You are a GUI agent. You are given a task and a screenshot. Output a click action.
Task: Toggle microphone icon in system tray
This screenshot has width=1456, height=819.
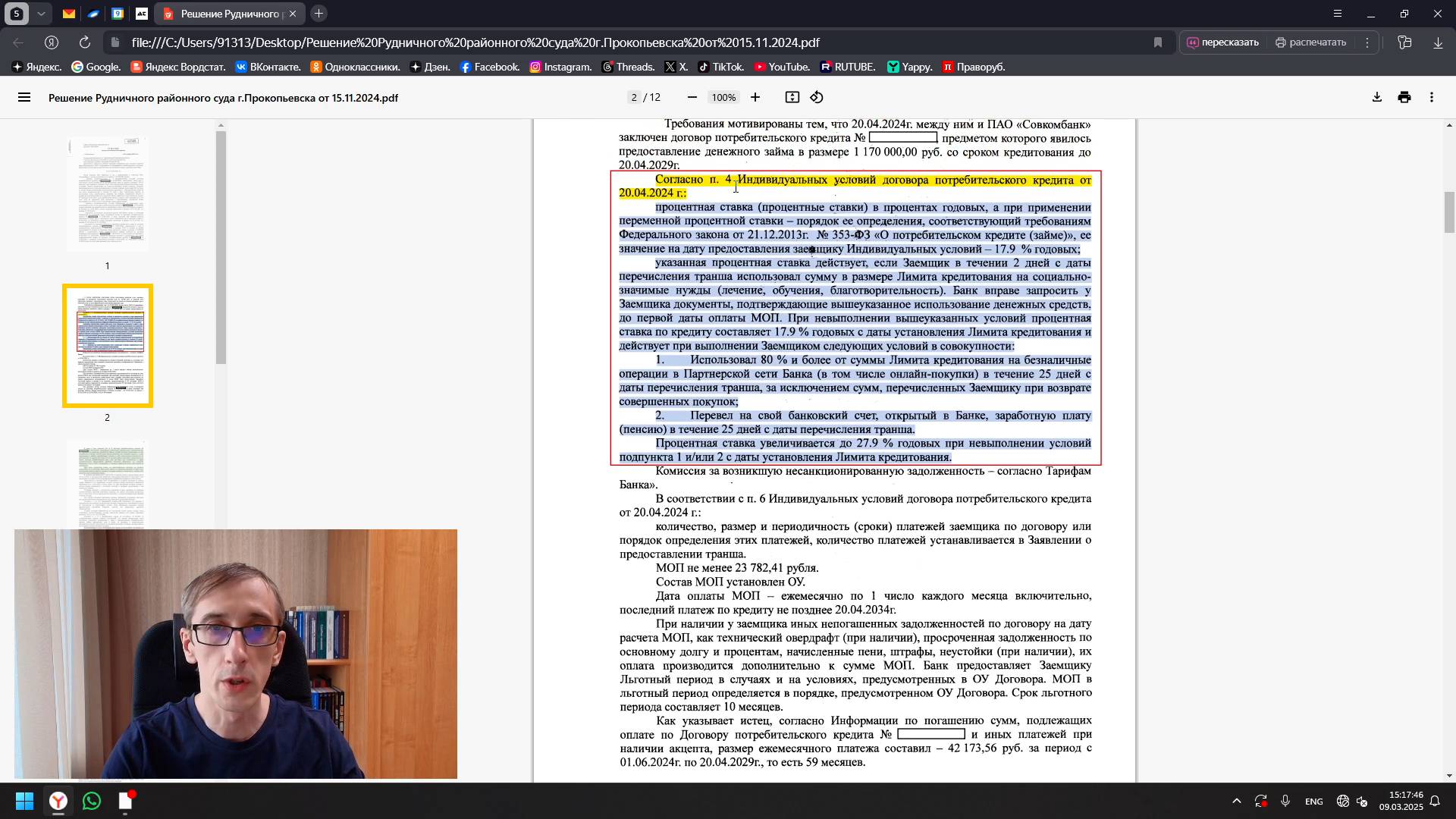tap(1285, 801)
